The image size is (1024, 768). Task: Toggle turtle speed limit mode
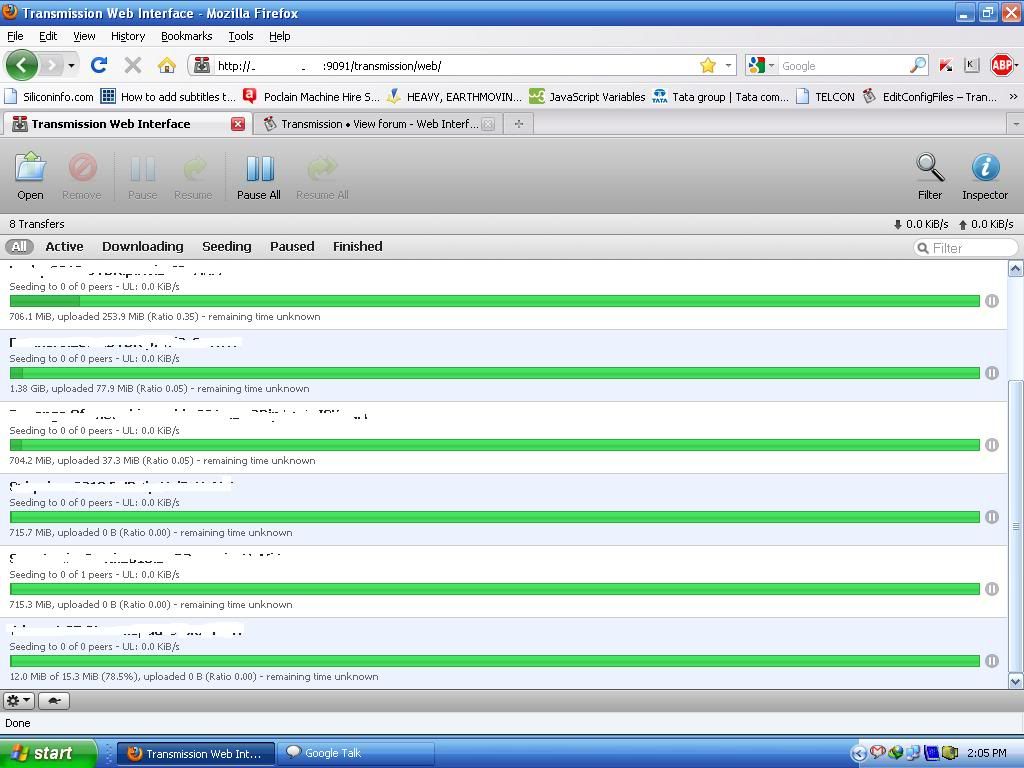pyautogui.click(x=54, y=701)
